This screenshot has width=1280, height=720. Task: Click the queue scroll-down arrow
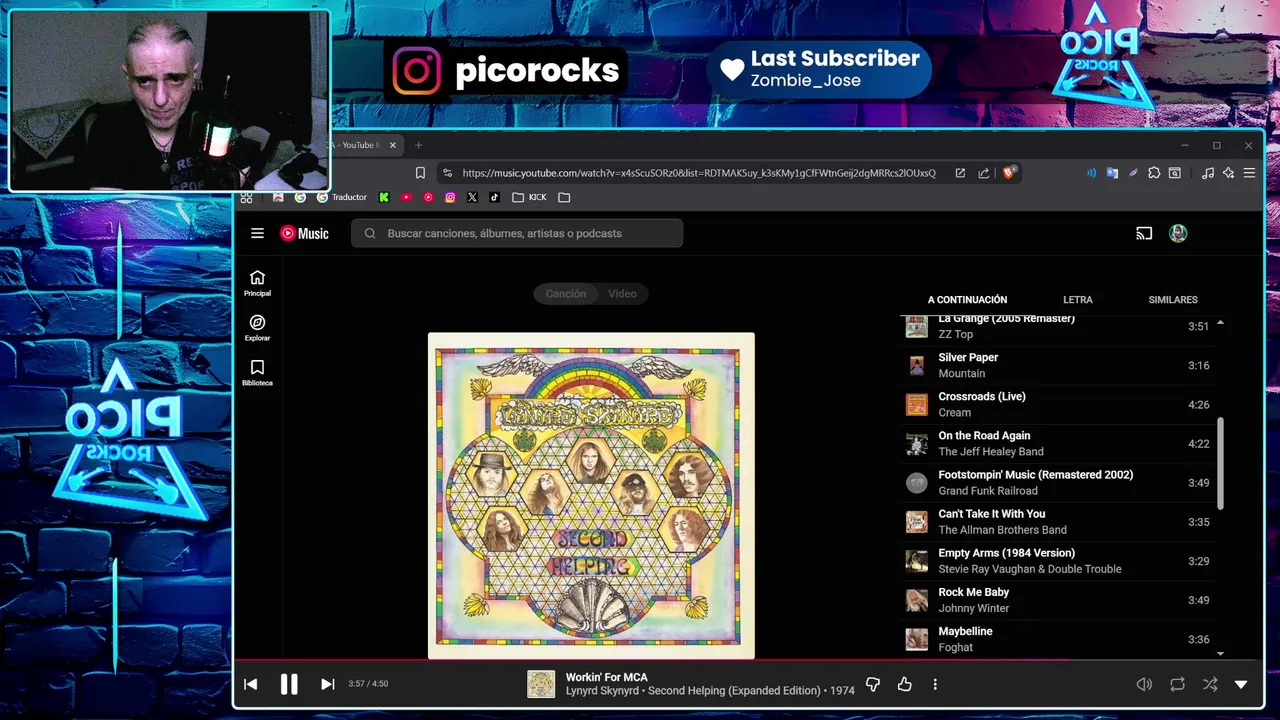coord(1220,653)
